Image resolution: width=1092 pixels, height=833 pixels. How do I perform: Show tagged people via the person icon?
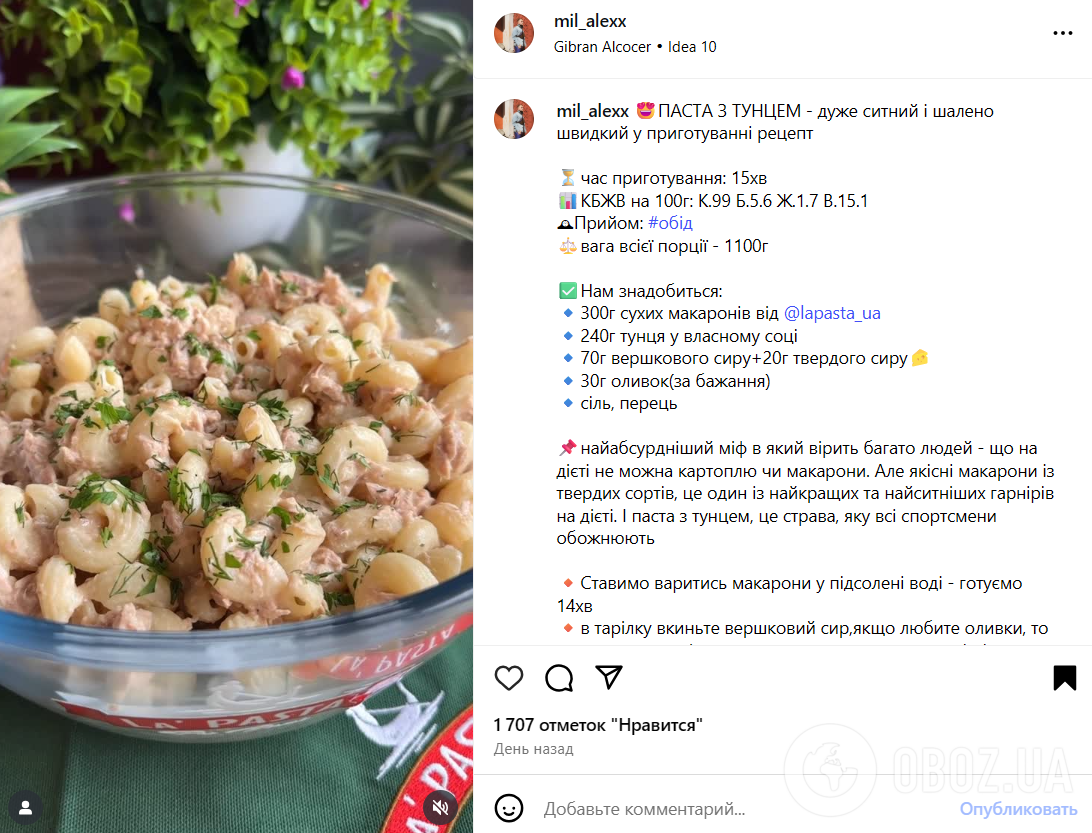pos(26,807)
